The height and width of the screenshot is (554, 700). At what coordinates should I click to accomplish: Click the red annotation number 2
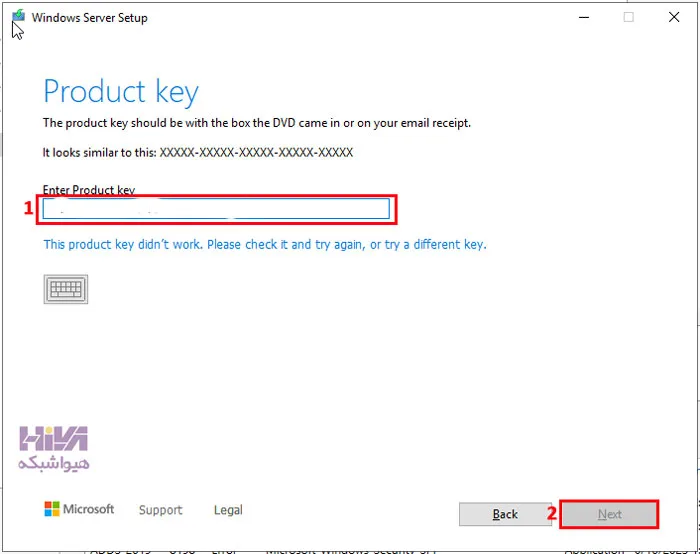[552, 513]
